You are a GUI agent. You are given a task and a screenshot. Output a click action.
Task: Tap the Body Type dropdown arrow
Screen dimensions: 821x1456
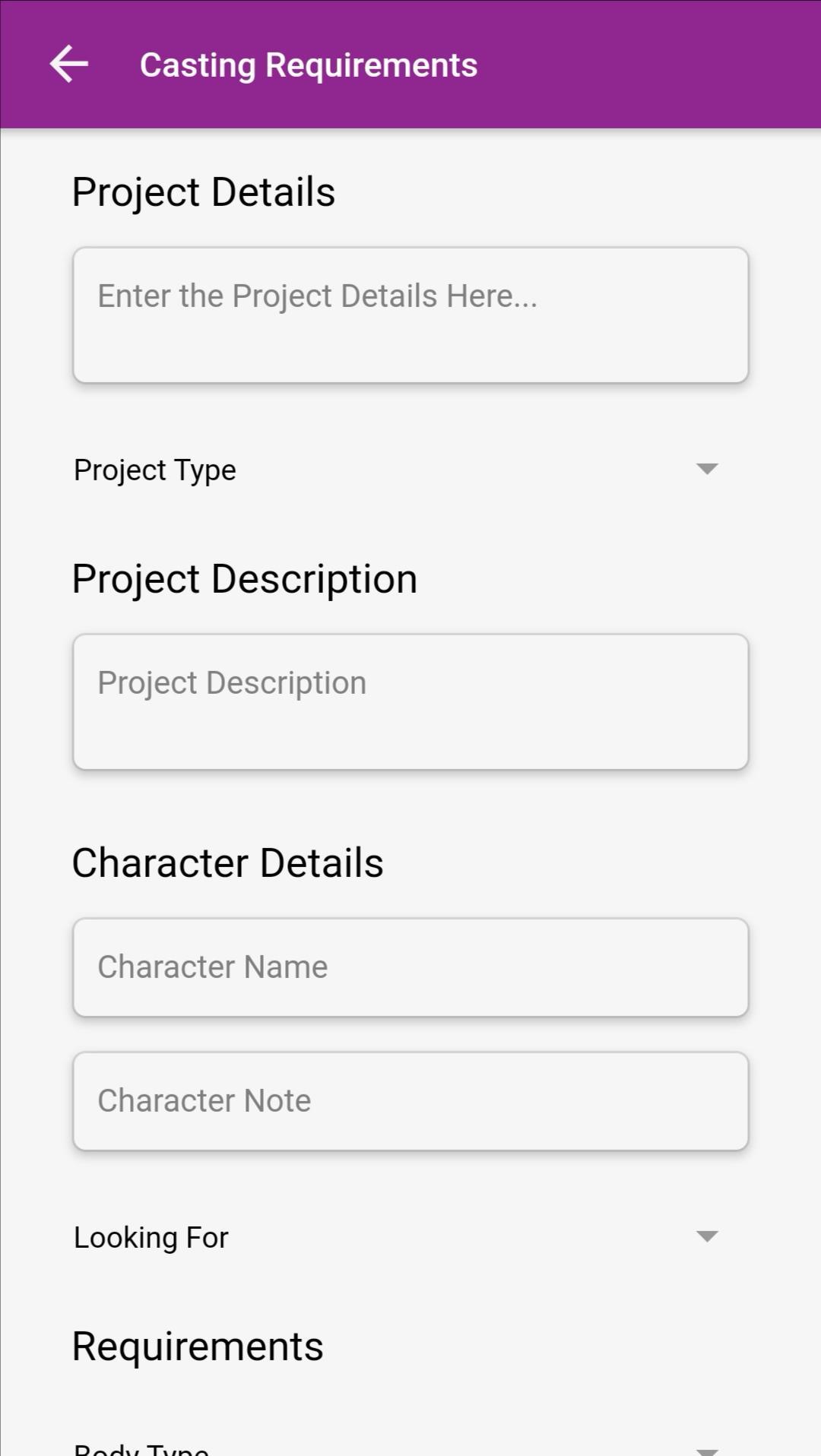[707, 1451]
